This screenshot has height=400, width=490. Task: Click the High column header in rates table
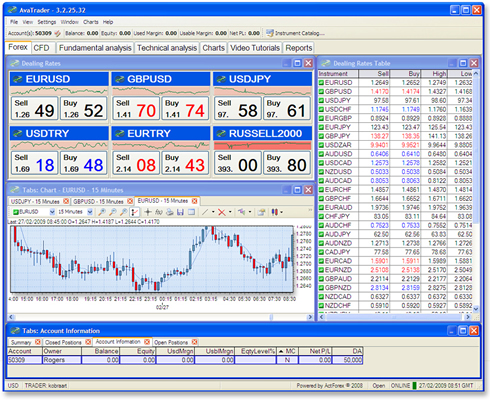pos(434,74)
